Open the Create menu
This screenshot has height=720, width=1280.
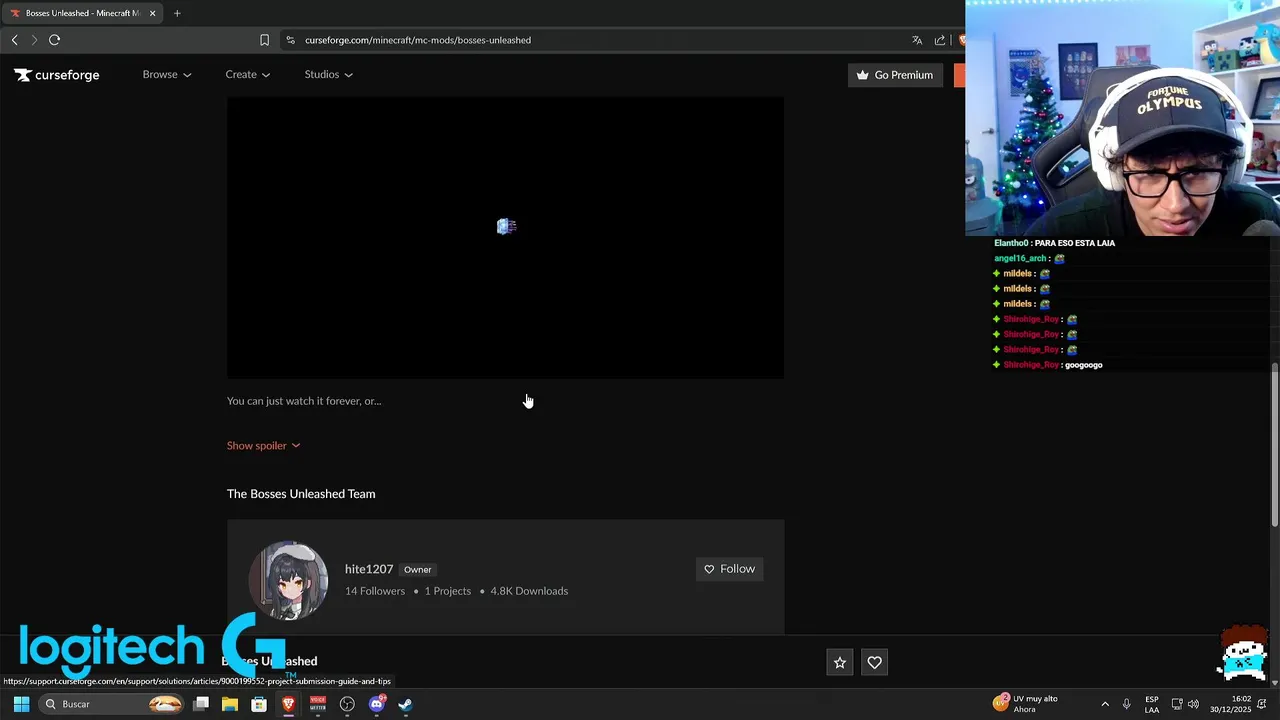pyautogui.click(x=247, y=74)
